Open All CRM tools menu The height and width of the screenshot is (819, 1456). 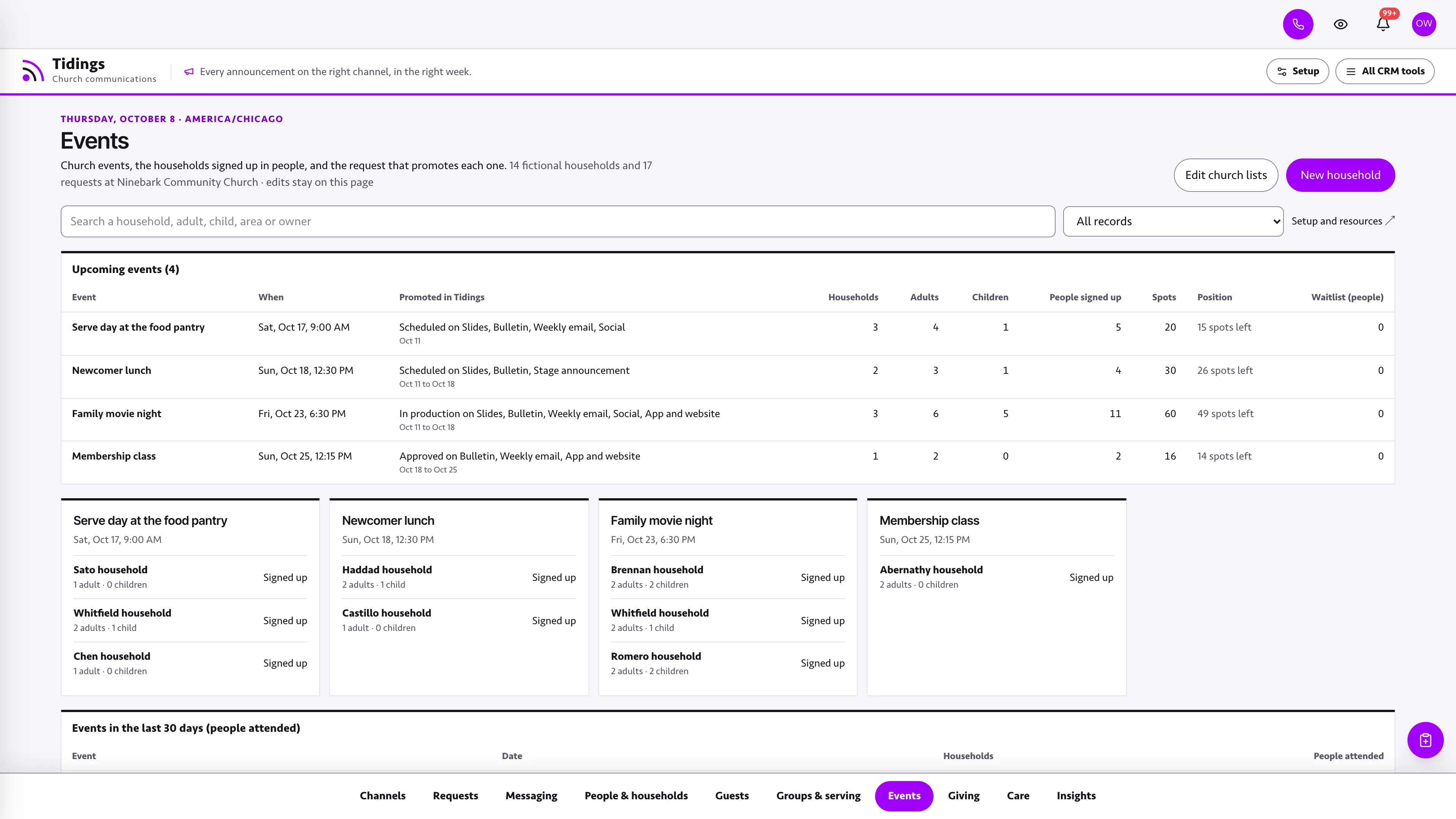tap(1384, 71)
